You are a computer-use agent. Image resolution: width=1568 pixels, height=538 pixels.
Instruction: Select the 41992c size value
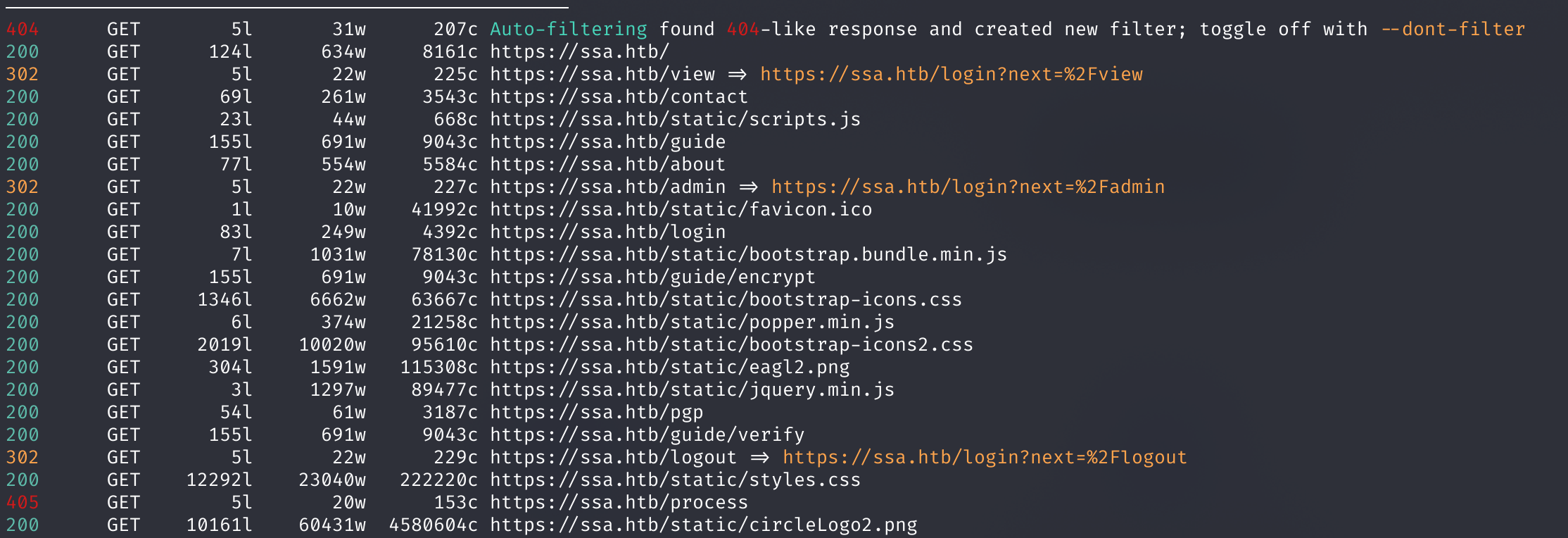pyautogui.click(x=445, y=210)
